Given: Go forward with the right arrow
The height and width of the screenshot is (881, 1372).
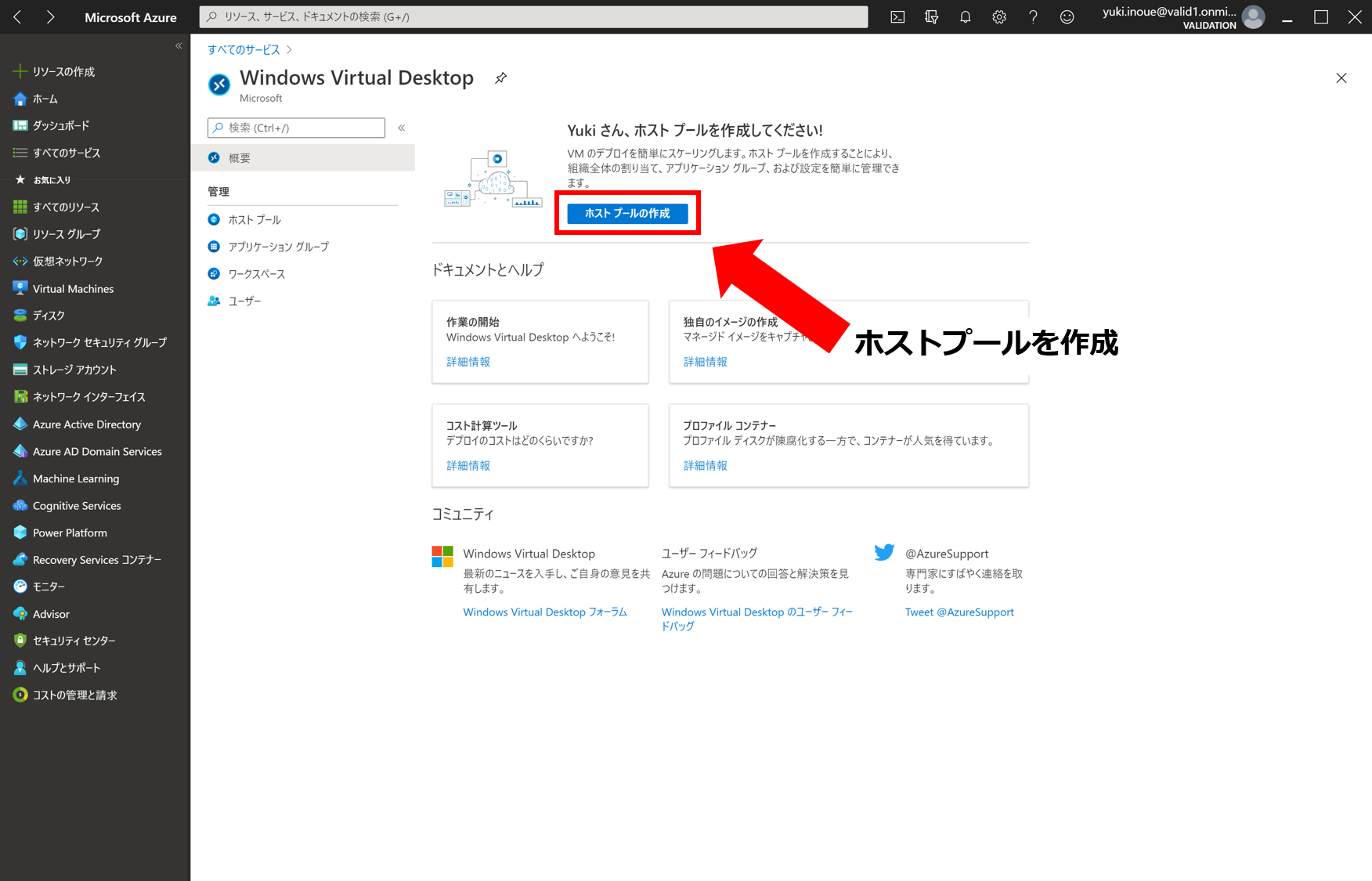Looking at the screenshot, I should pyautogui.click(x=50, y=17).
